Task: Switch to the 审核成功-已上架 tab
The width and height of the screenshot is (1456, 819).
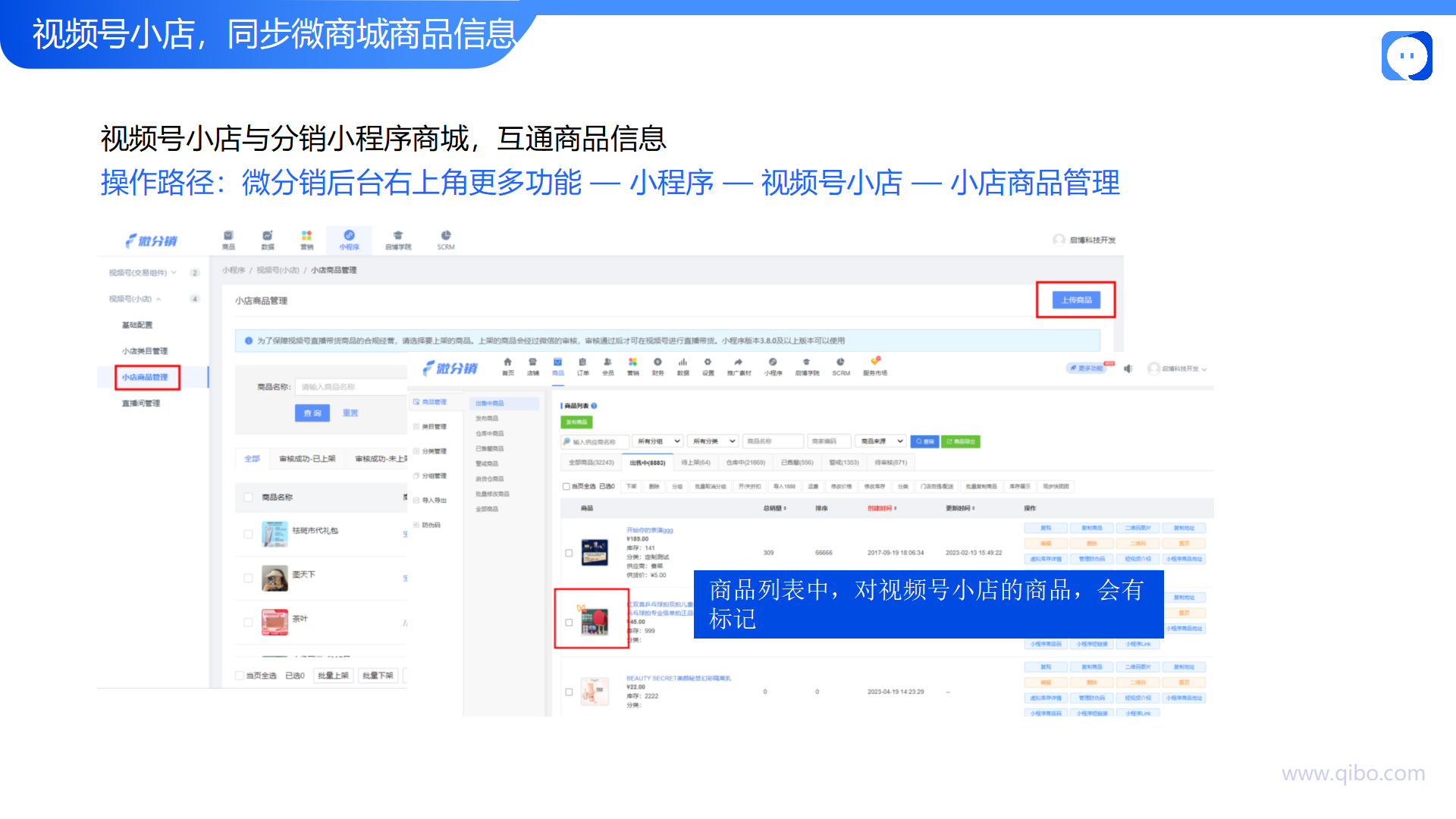Action: 307,459
